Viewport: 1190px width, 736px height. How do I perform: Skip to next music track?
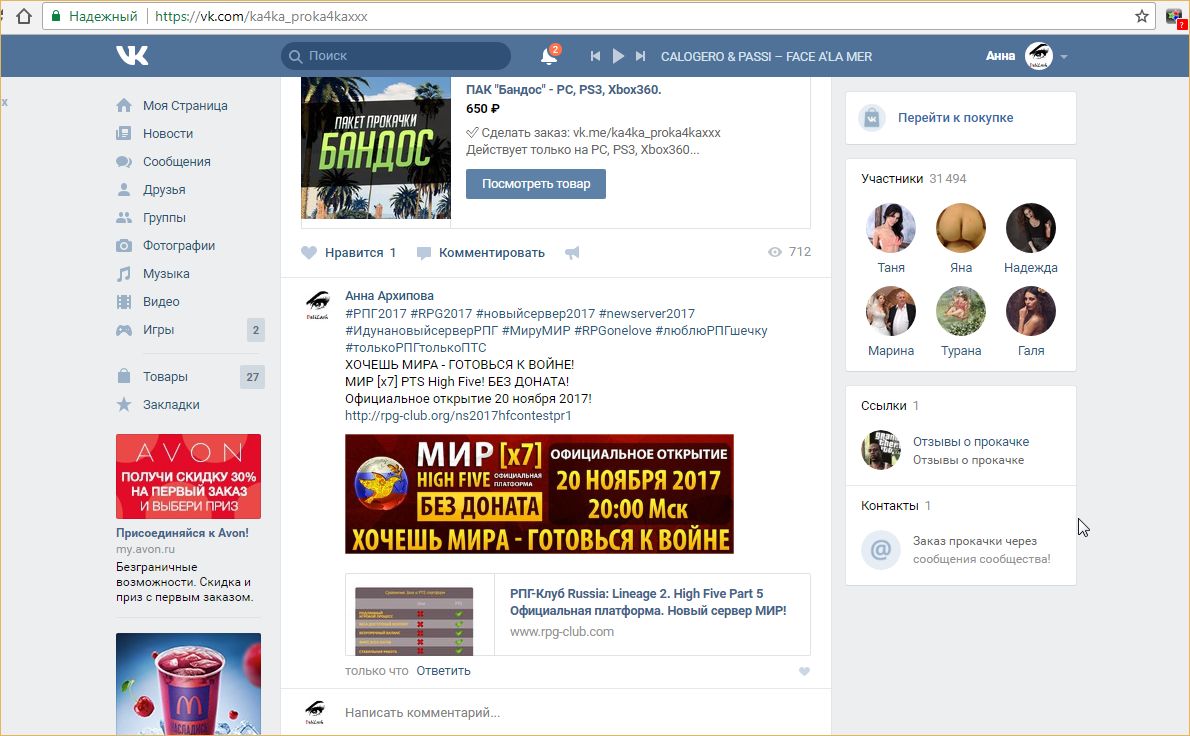640,56
